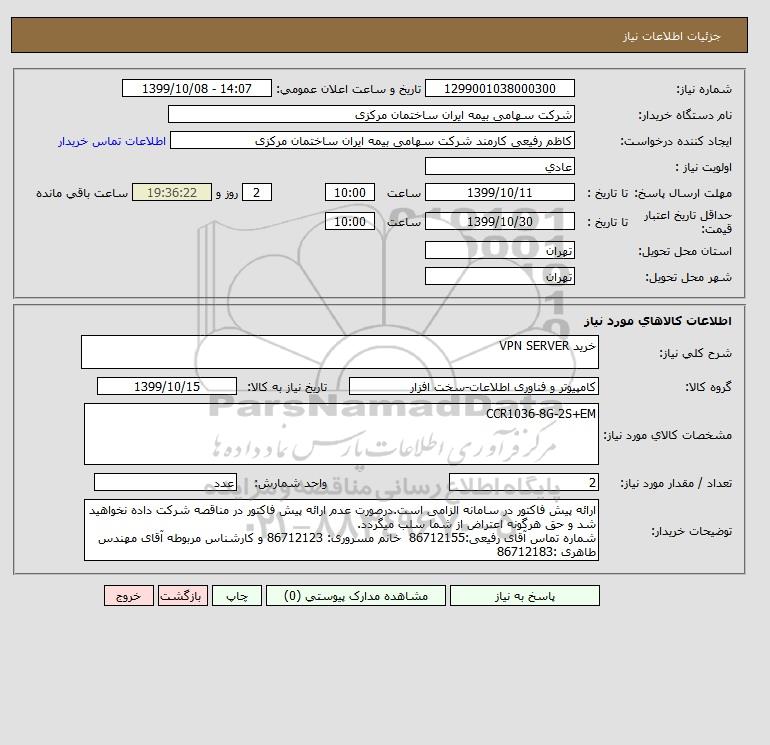Click price validity date 1399/10/30

[499, 221]
